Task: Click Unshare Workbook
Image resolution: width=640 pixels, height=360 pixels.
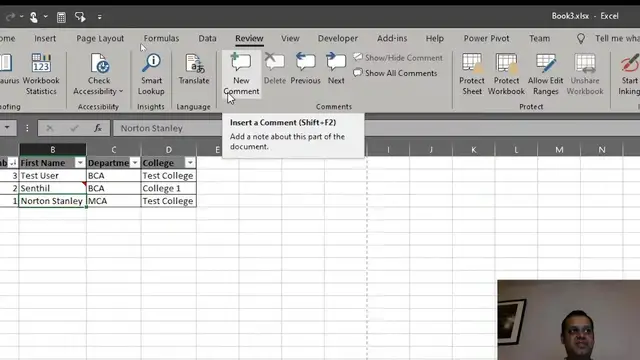Action: tap(585, 74)
